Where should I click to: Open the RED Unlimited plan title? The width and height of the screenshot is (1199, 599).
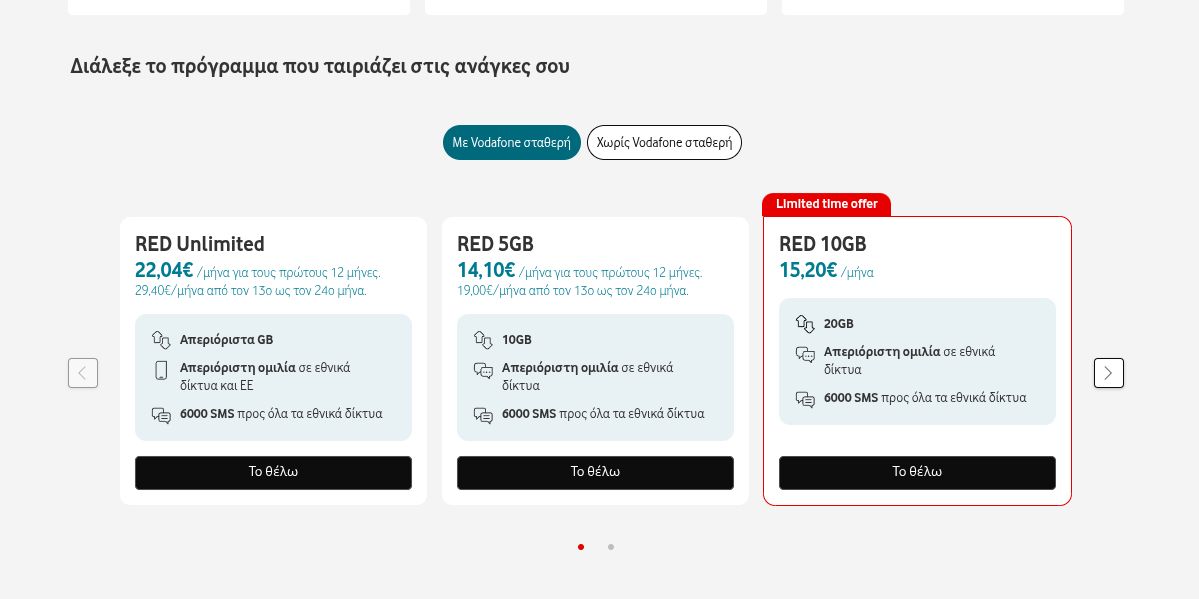(x=200, y=244)
